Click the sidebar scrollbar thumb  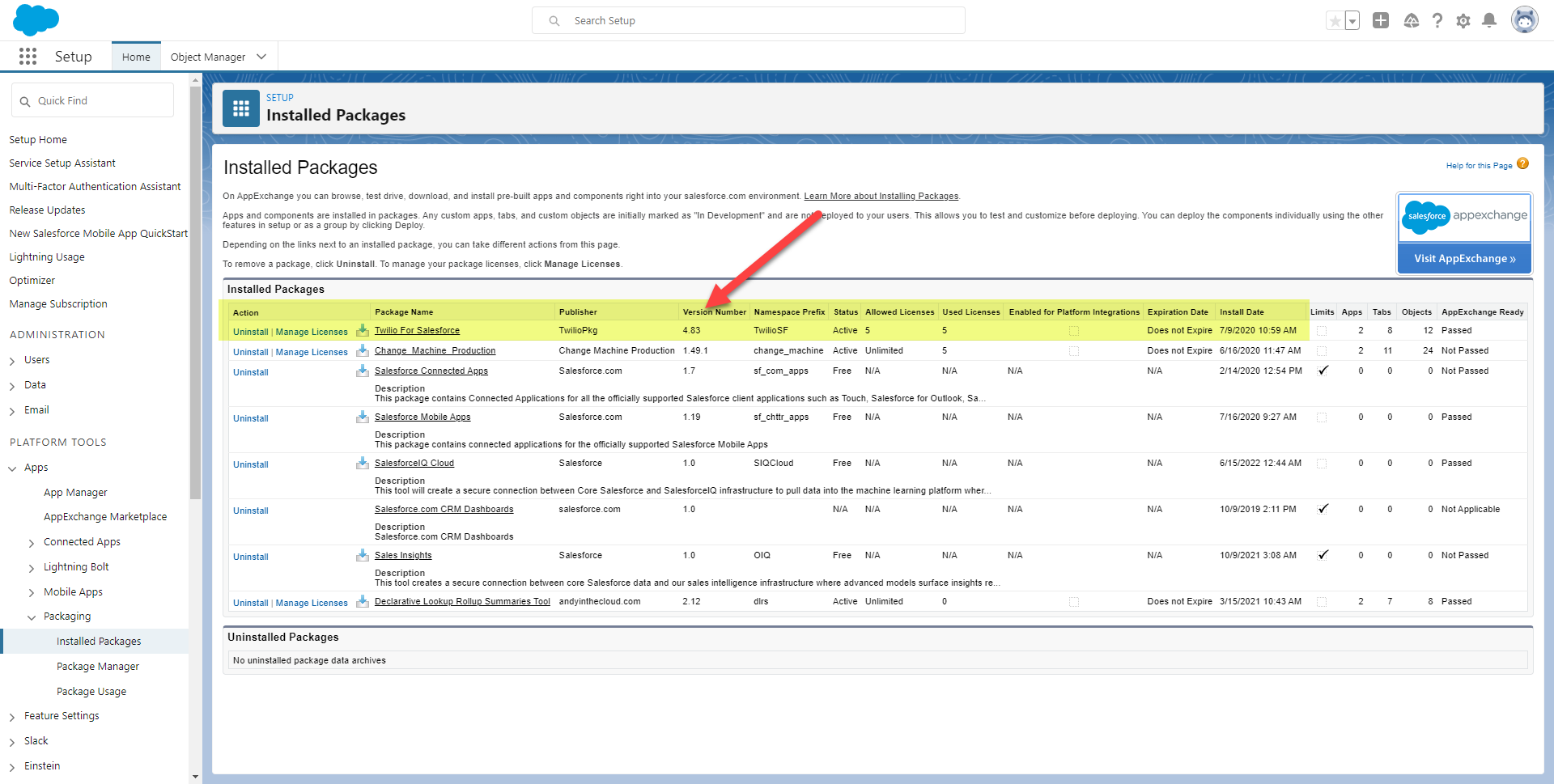195,291
